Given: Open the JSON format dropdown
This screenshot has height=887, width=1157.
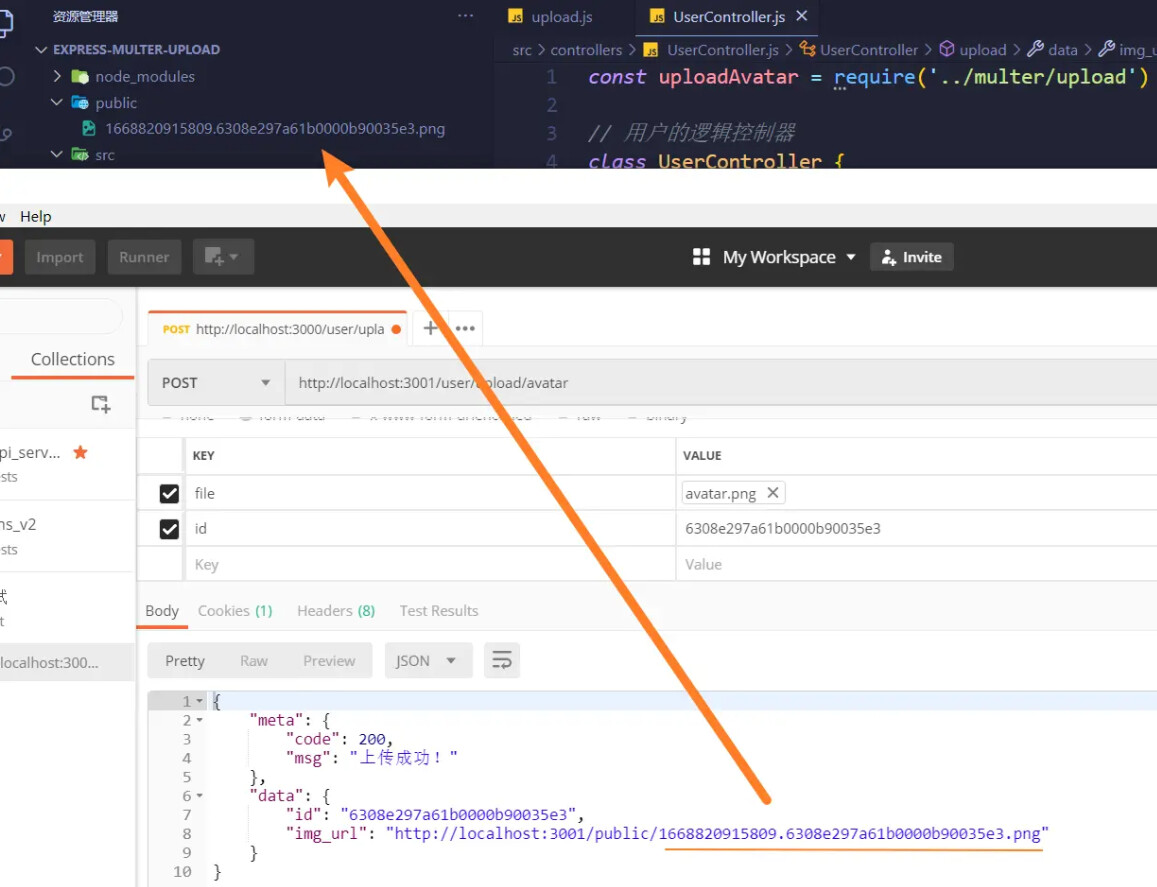Looking at the screenshot, I should coord(428,660).
